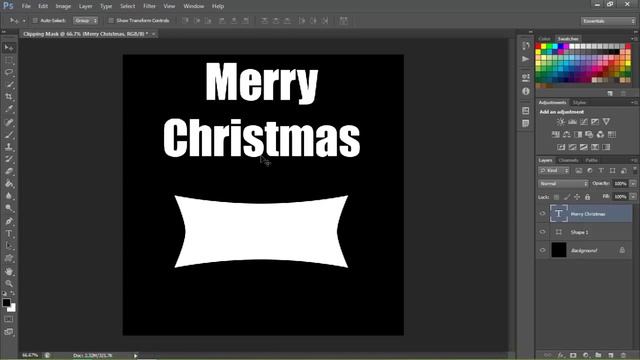This screenshot has height=360, width=640.
Task: Delete layer with trash icon
Action: (623, 356)
